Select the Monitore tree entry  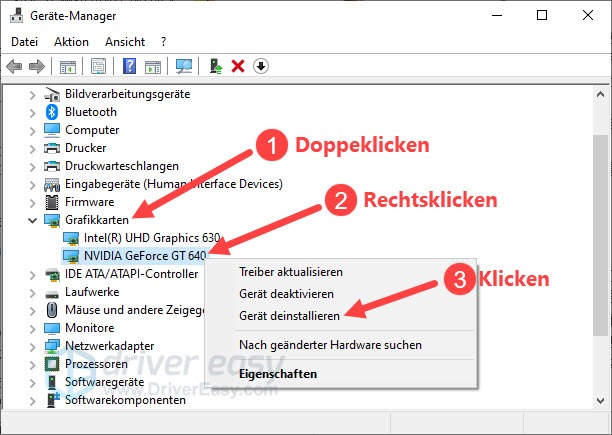pos(90,328)
